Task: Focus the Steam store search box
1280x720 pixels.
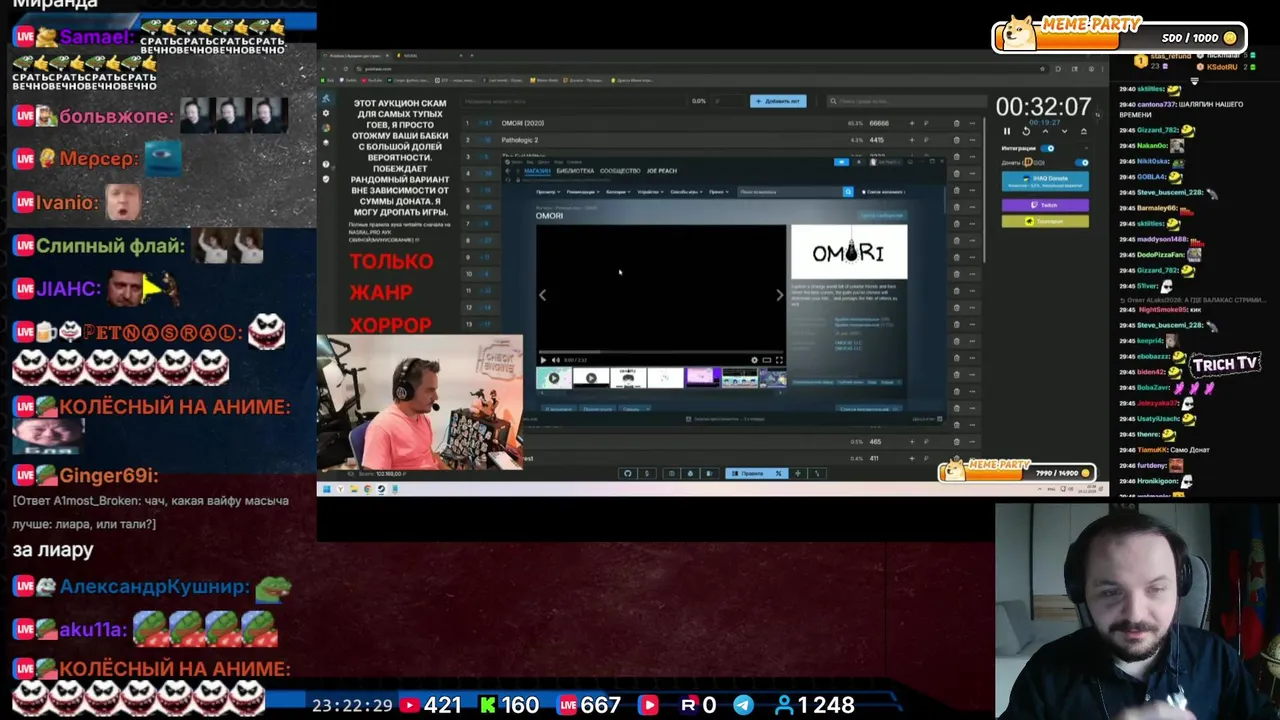Action: [790, 191]
